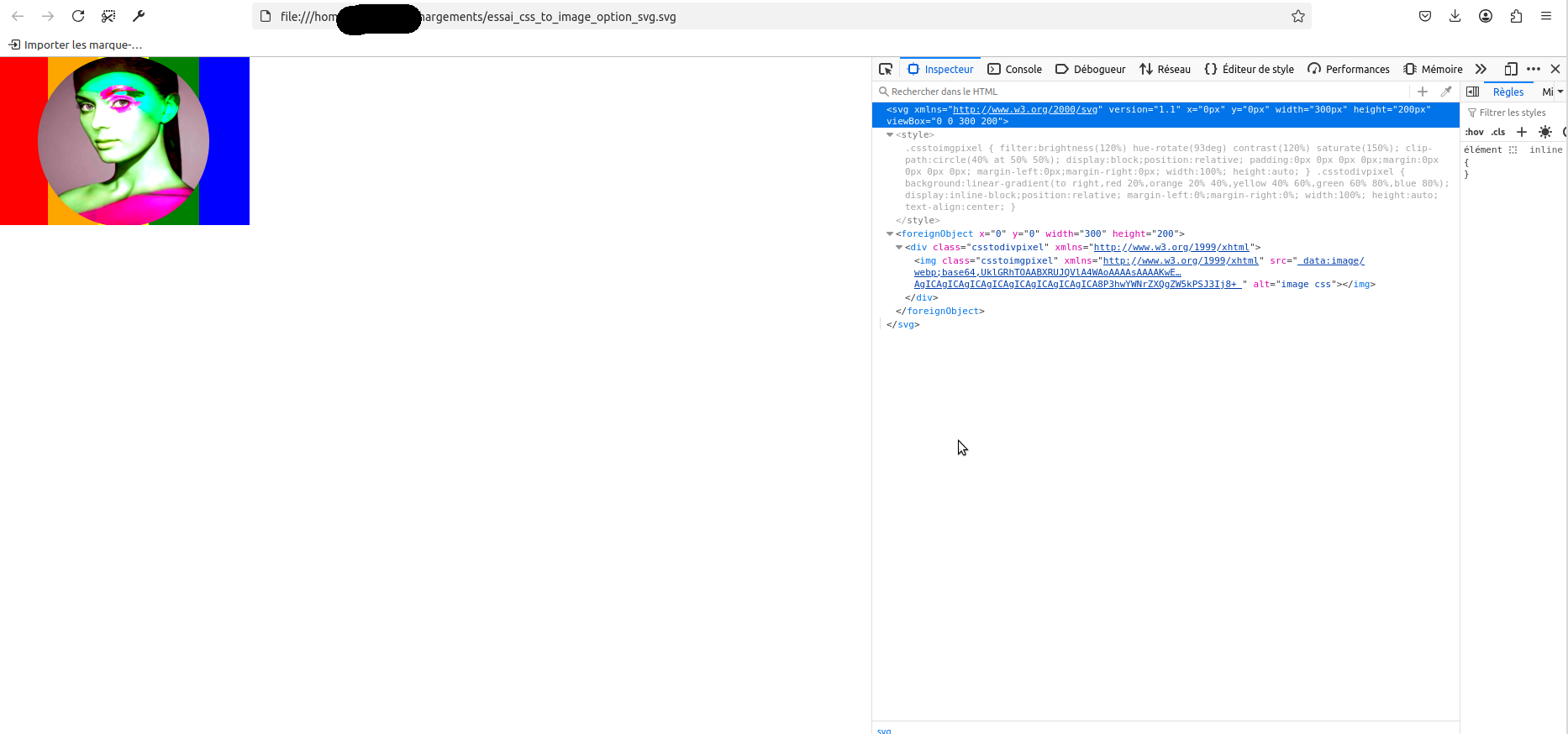Open developer tools via the wrench icon
Image resolution: width=1568 pixels, height=734 pixels.
pyautogui.click(x=139, y=16)
